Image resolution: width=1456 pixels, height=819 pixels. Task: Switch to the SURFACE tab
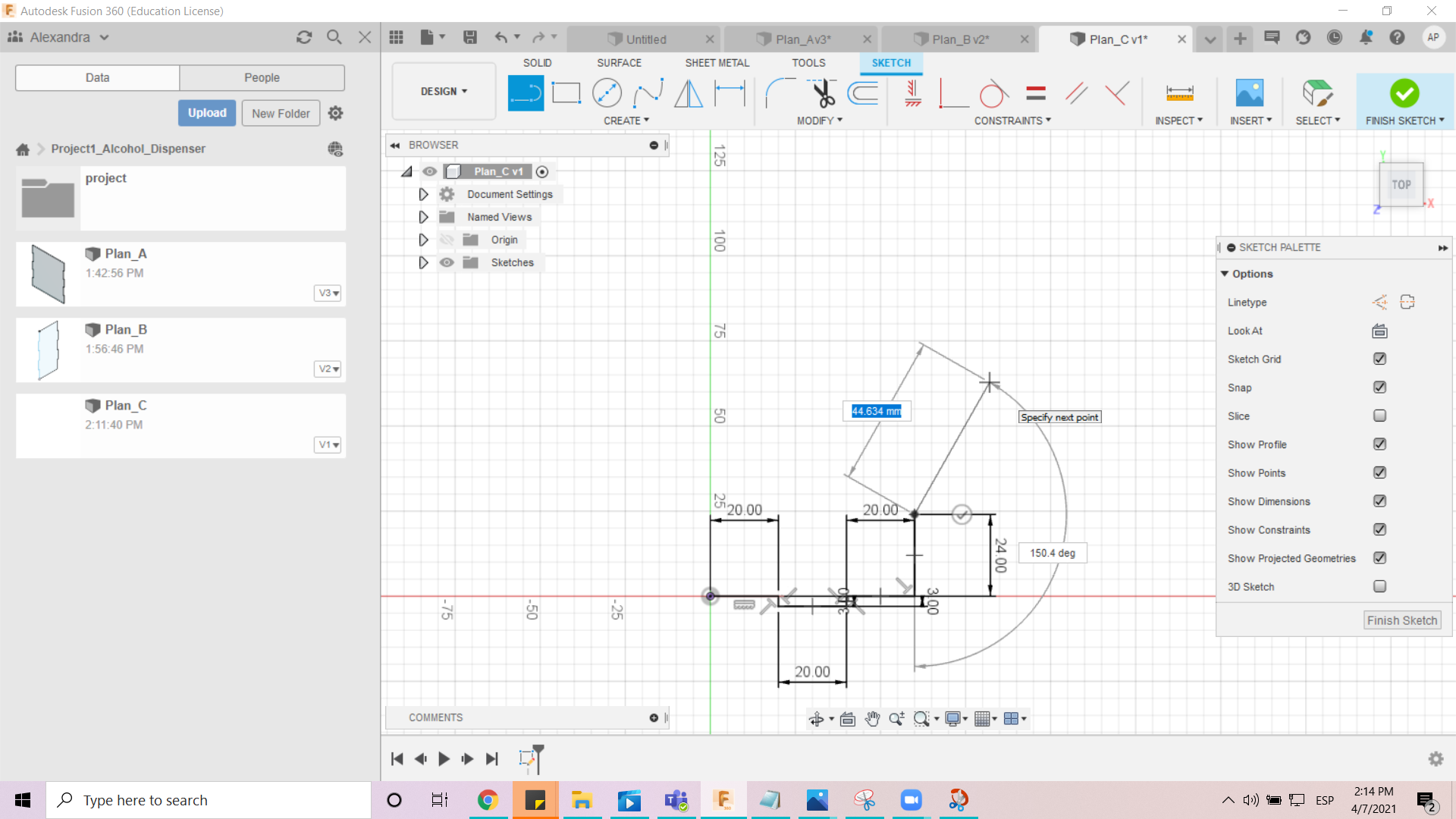point(618,62)
